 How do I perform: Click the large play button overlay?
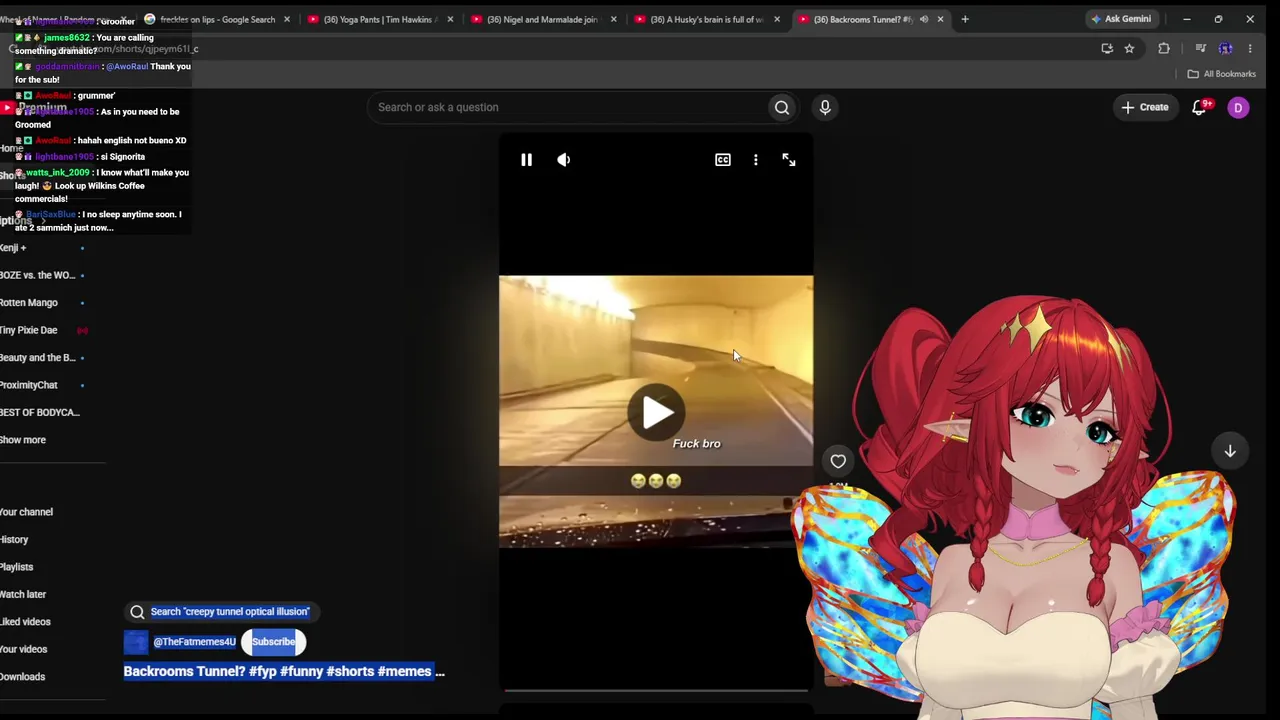tap(656, 412)
